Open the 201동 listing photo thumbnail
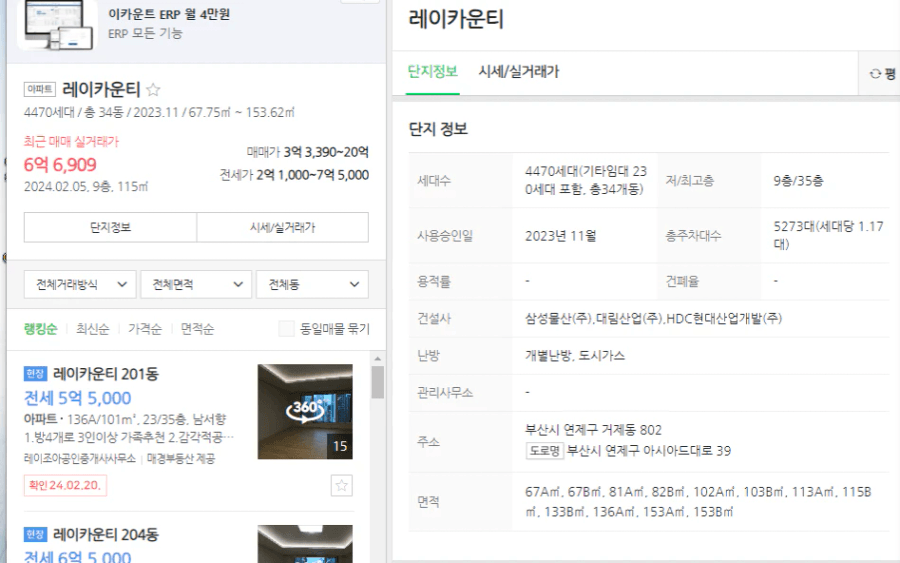The image size is (900, 563). tap(305, 411)
